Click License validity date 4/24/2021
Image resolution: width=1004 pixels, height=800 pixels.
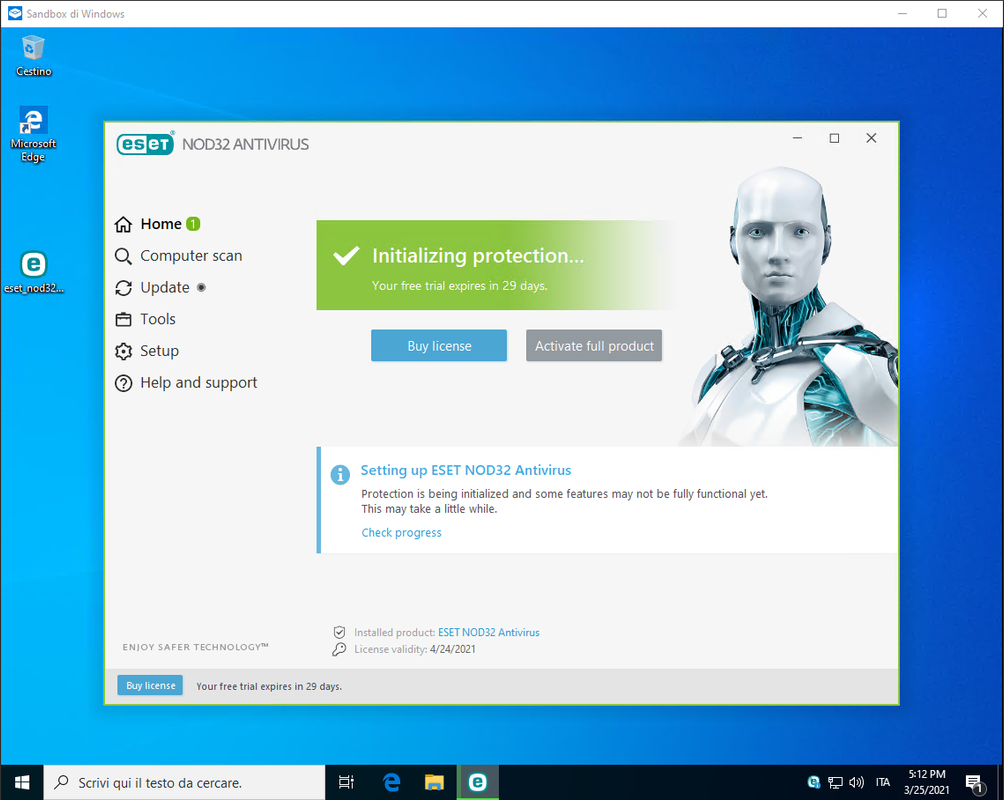(x=453, y=649)
